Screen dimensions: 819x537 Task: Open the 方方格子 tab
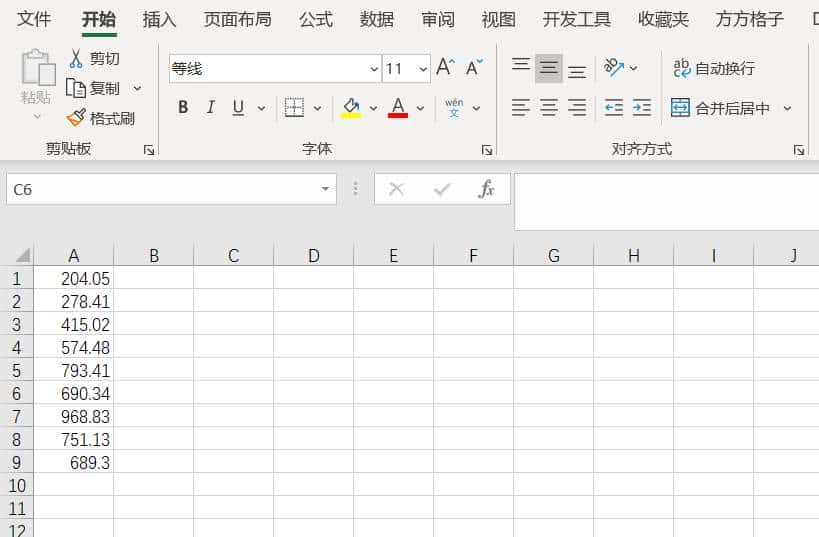click(x=750, y=19)
